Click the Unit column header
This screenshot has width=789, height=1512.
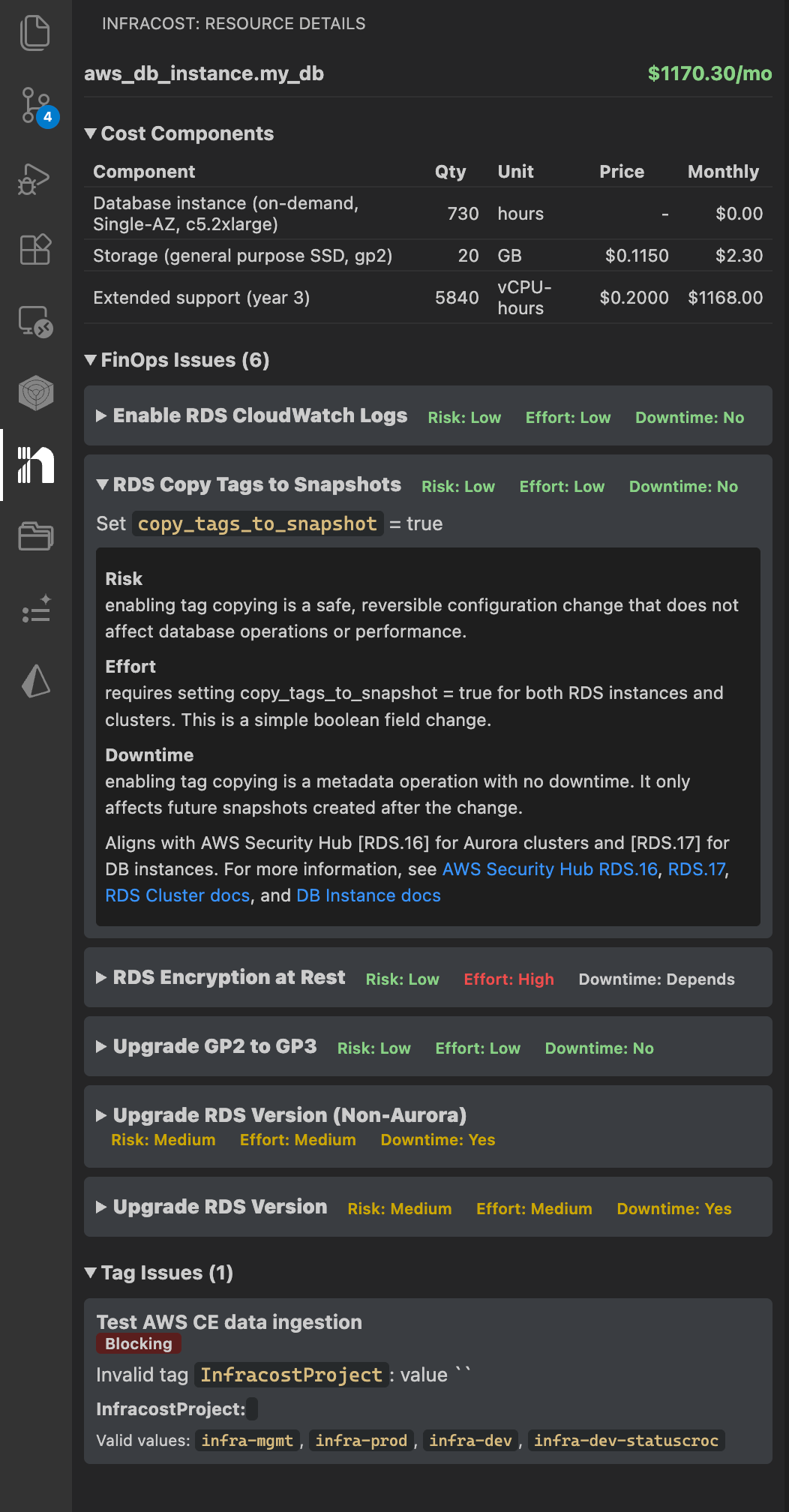(x=515, y=172)
